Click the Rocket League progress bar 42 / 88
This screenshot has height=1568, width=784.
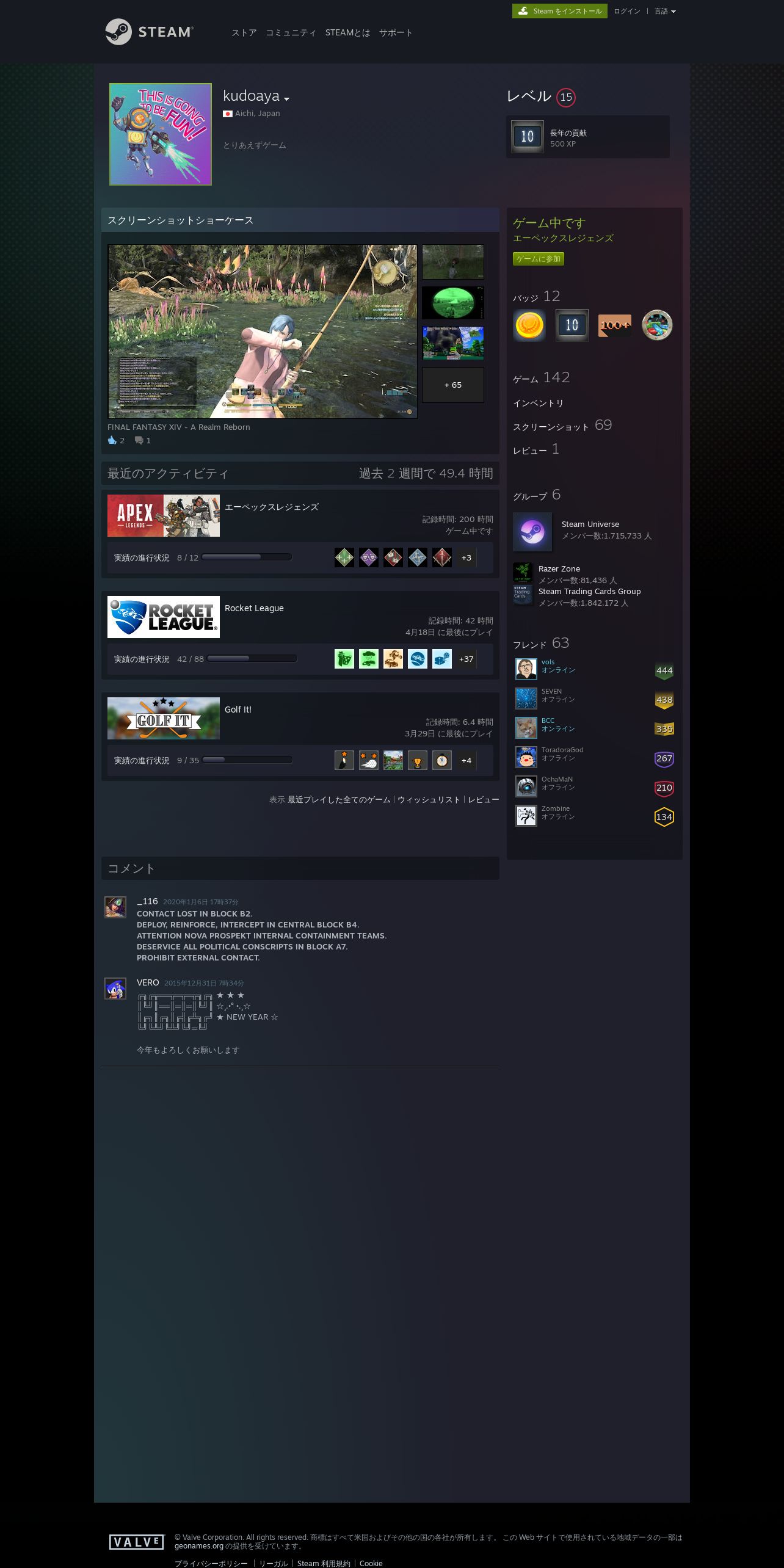pos(252,658)
